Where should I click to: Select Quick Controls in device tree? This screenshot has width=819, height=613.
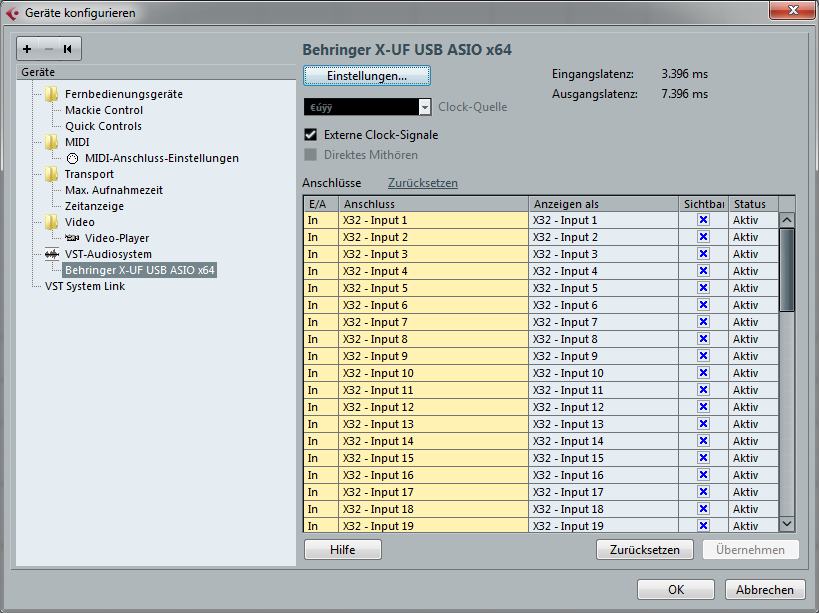coord(103,126)
